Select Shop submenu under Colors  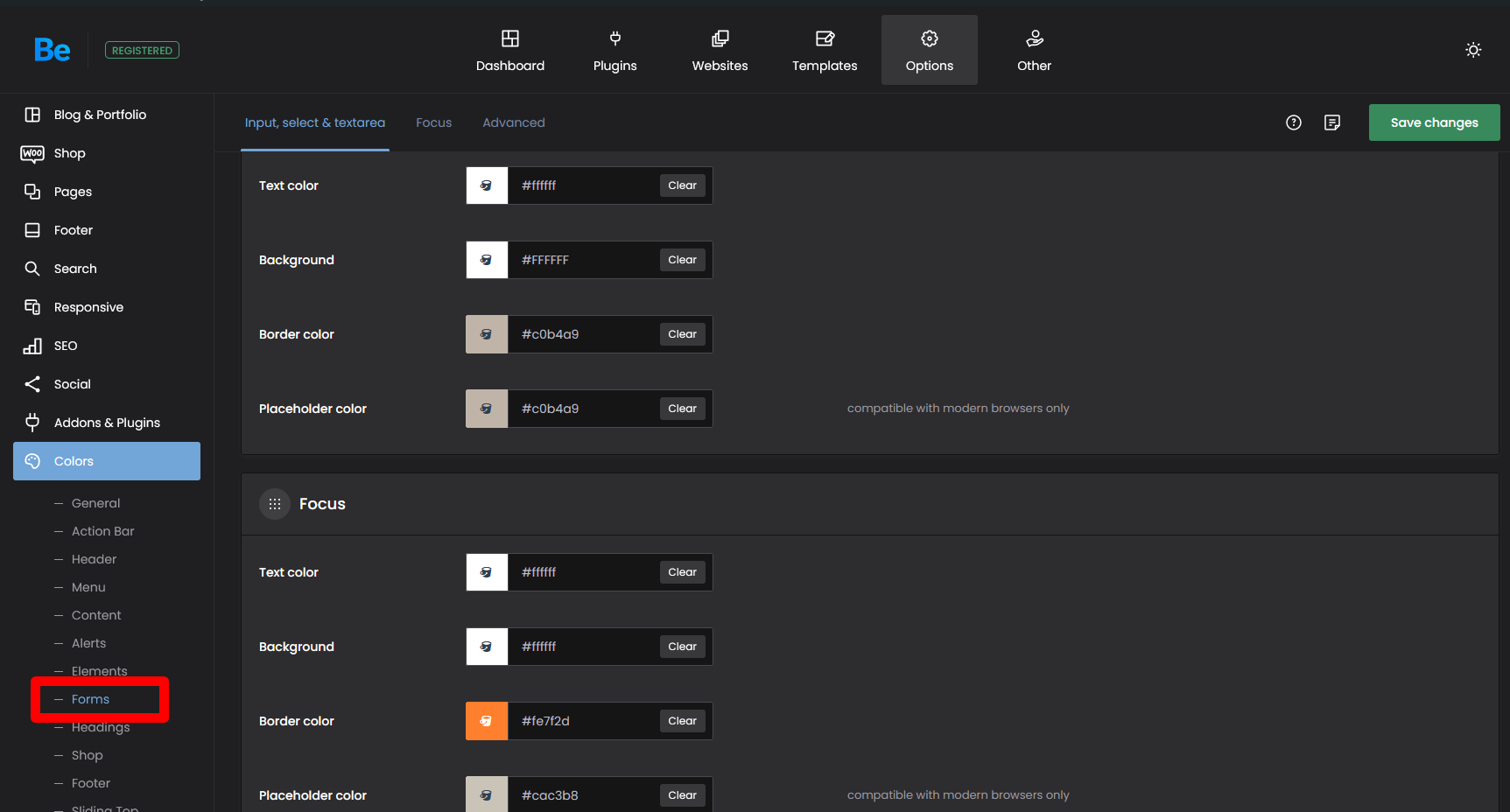tap(87, 755)
